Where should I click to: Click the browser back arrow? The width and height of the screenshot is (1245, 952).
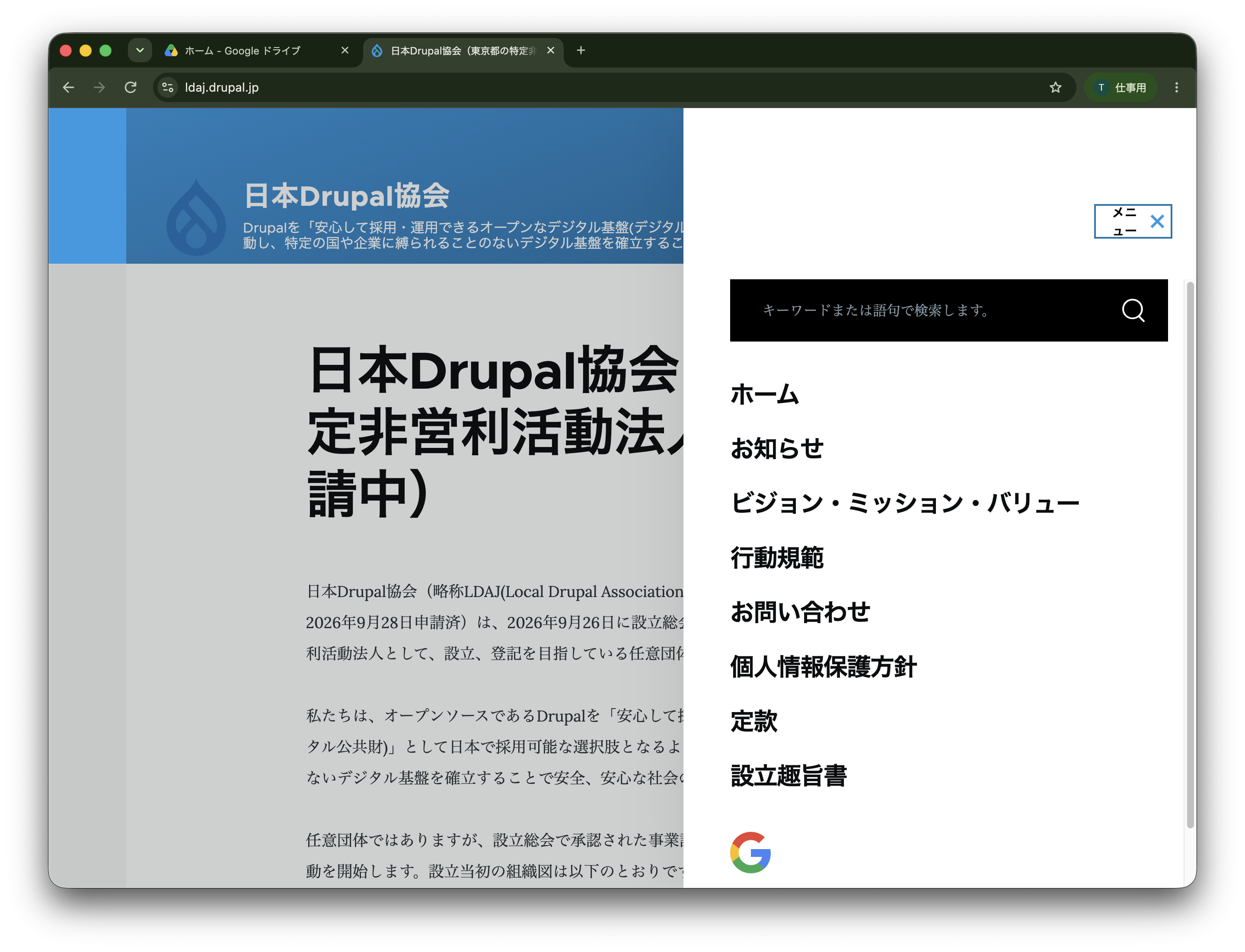tap(69, 87)
